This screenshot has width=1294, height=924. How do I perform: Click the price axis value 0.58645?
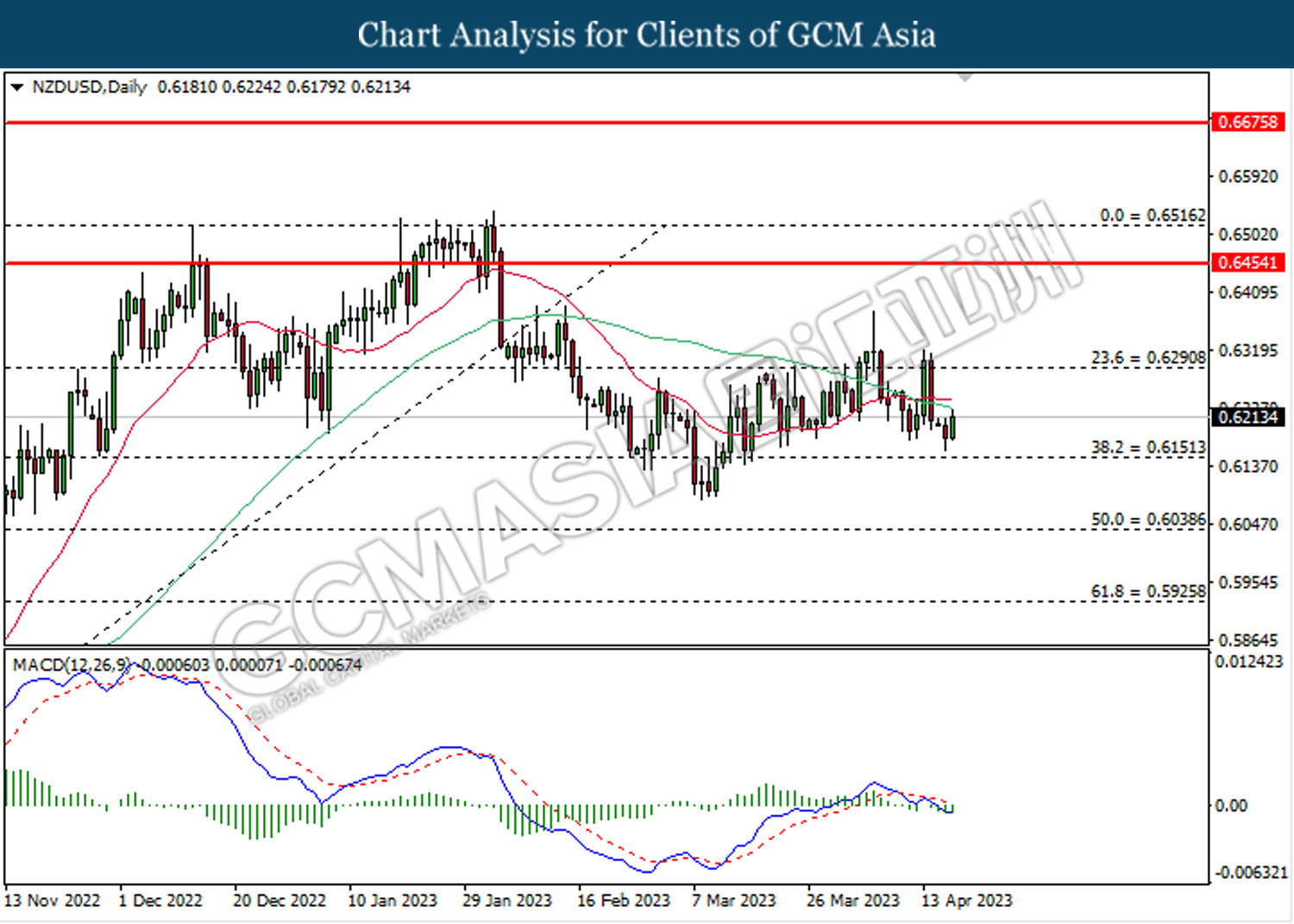point(1247,639)
